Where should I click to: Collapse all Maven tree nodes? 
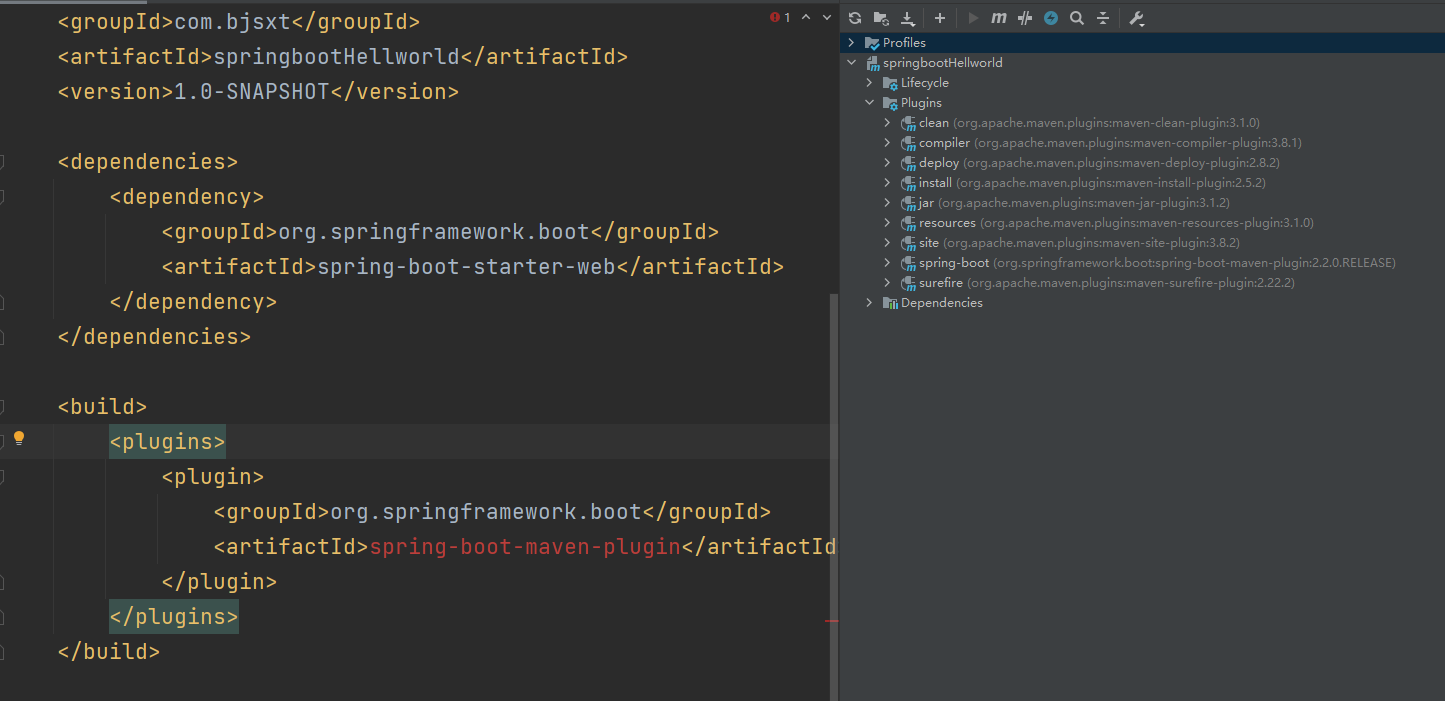click(x=1103, y=18)
